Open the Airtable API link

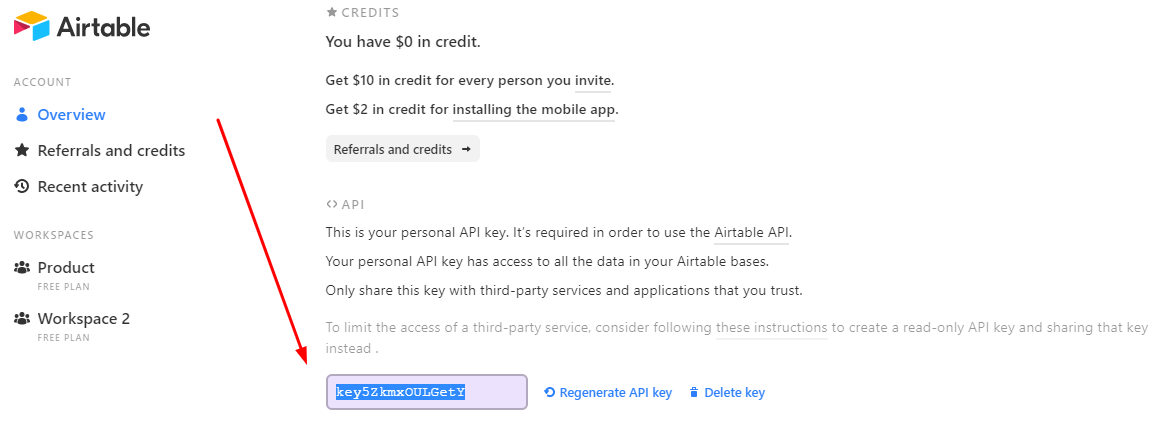pyautogui.click(x=751, y=233)
